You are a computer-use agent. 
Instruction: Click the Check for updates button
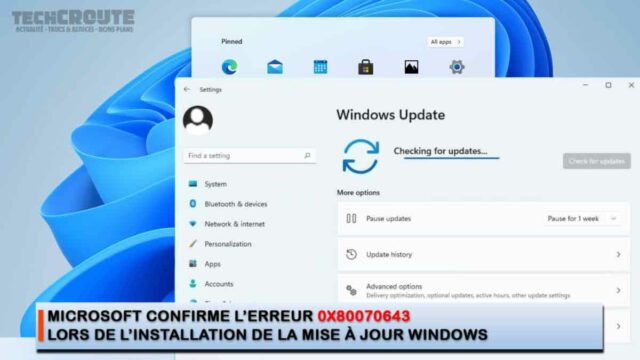pos(597,161)
